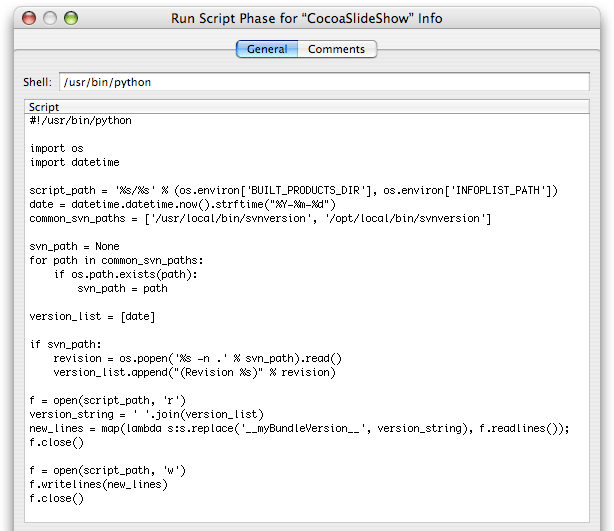Place cursor on the shebang line in script
The height and width of the screenshot is (531, 614).
(x=80, y=121)
